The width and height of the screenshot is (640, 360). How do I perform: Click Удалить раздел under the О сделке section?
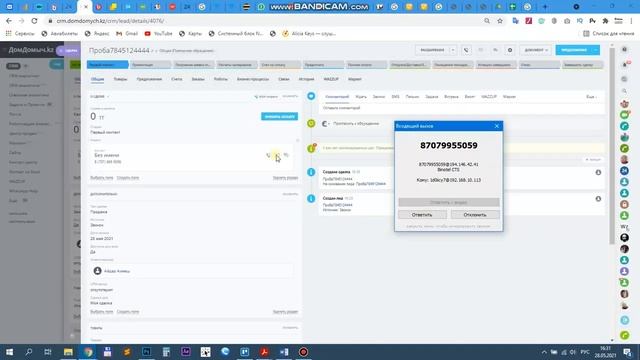tap(285, 178)
